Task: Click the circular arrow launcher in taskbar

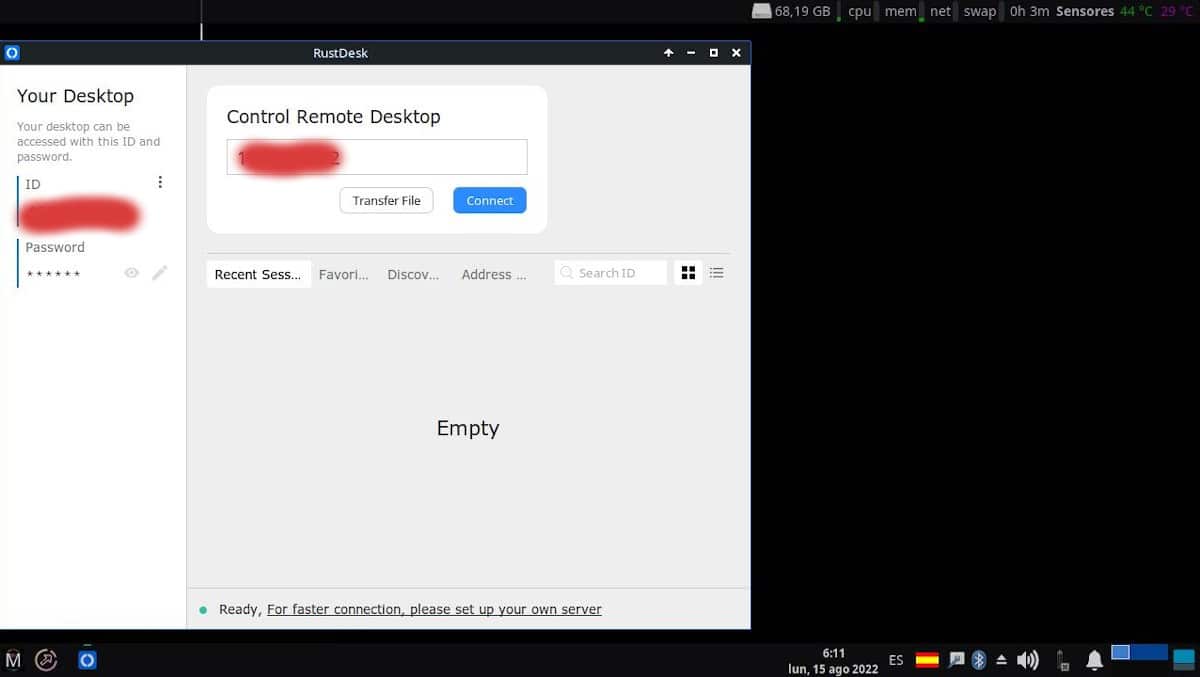Action: click(x=47, y=660)
